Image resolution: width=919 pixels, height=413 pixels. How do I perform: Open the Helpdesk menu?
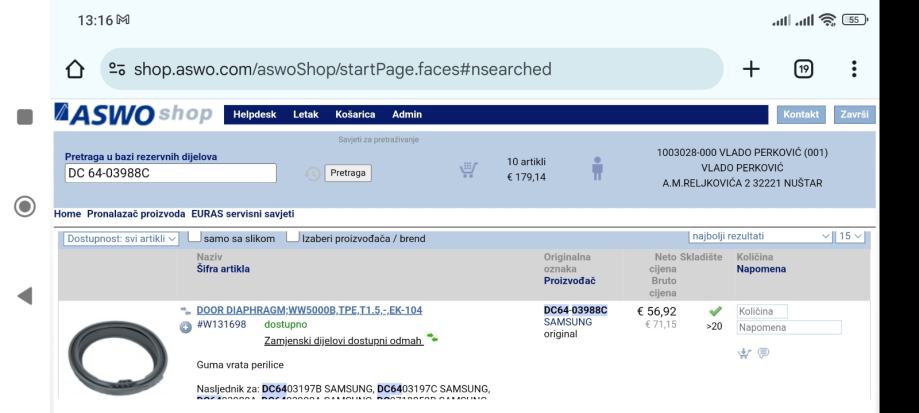tap(254, 115)
